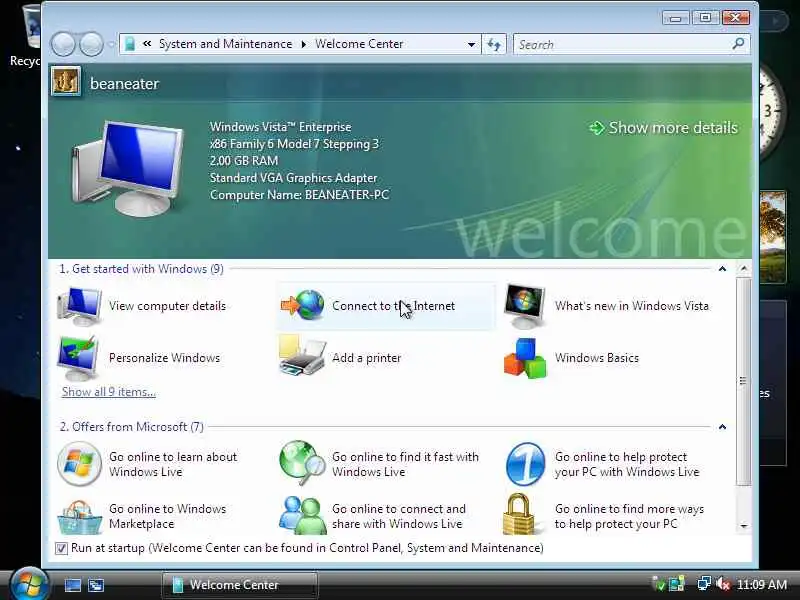Click the 2.00 GB RAM text

244,160
